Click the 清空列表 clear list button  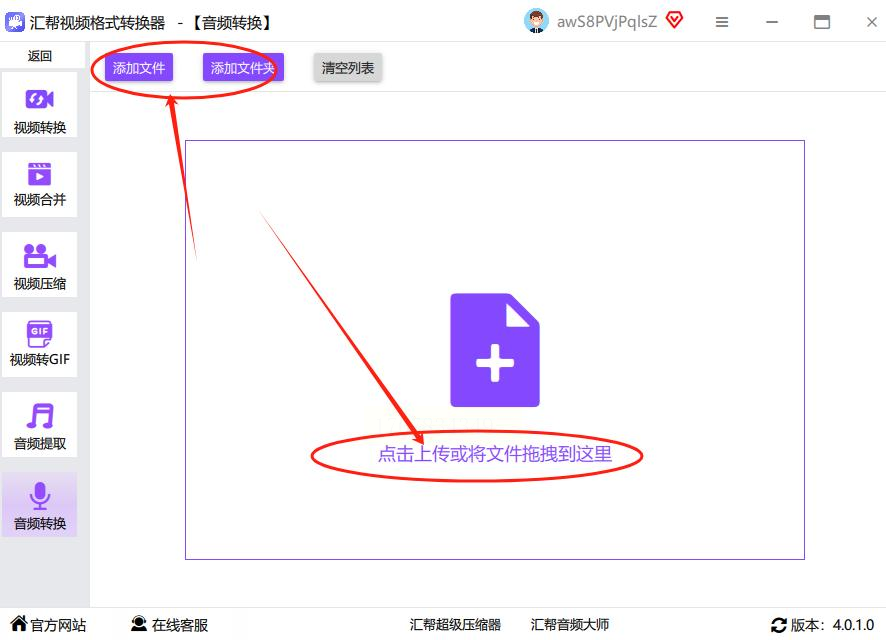[348, 68]
